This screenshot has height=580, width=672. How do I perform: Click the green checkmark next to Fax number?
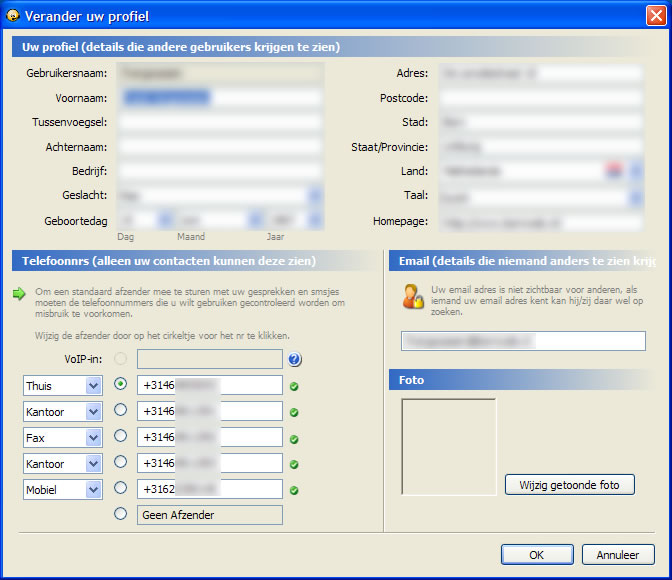point(295,438)
